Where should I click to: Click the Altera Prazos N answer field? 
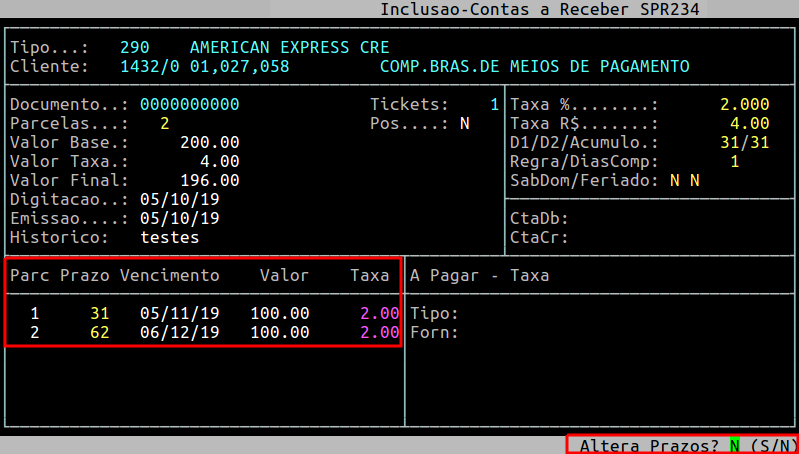pyautogui.click(x=735, y=445)
